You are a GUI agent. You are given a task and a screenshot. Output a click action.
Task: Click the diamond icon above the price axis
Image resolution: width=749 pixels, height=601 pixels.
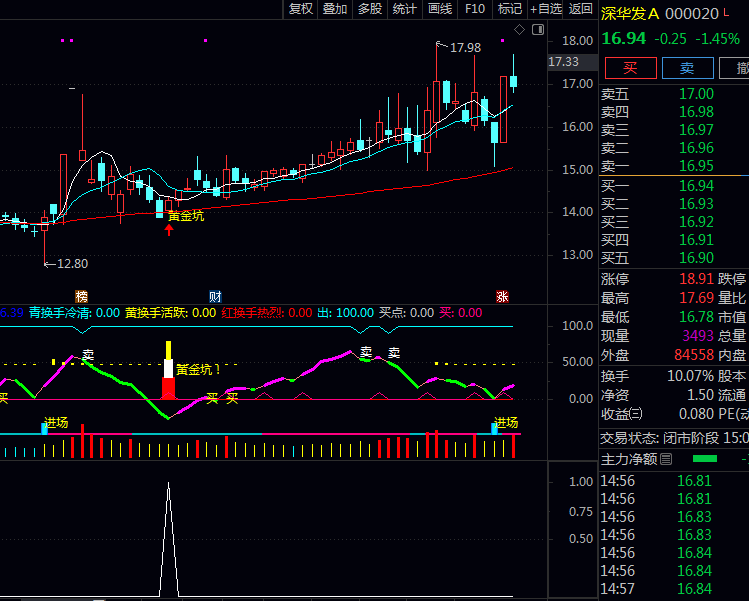pyautogui.click(x=520, y=31)
